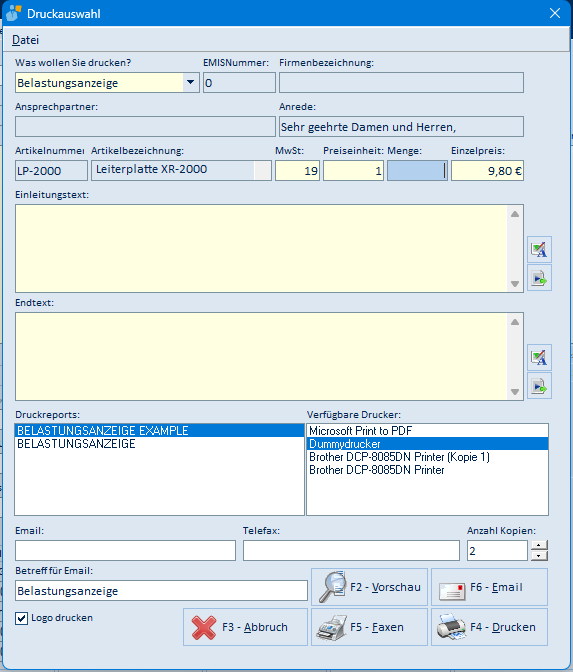Increase Anzahl Kopien with up arrow
This screenshot has height=672, width=573.
539,546
